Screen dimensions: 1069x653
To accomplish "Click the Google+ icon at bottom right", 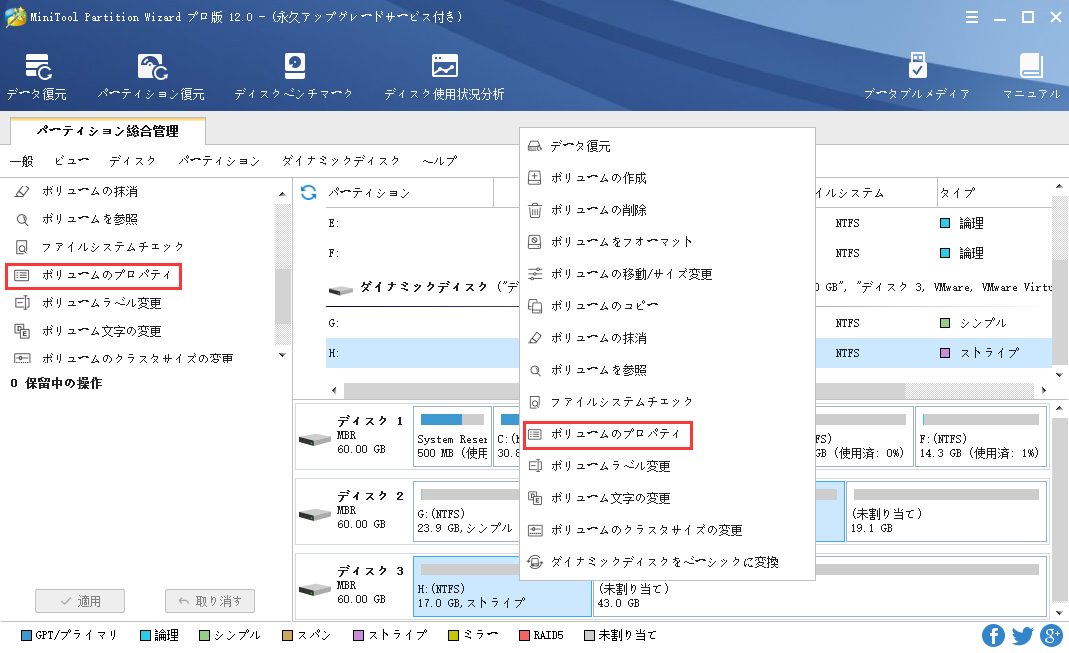I will click(1051, 635).
